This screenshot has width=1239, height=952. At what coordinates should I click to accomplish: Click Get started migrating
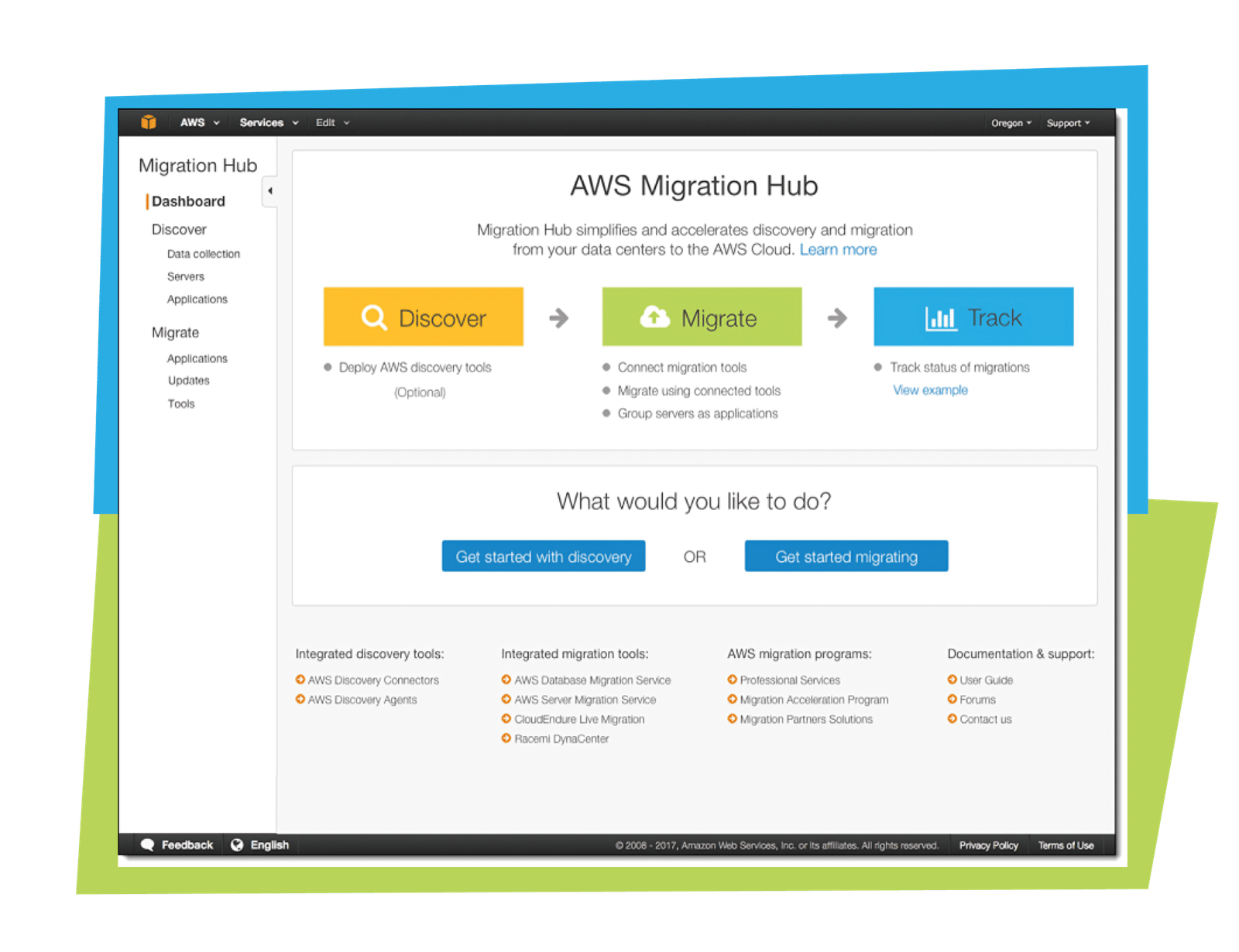(x=846, y=556)
